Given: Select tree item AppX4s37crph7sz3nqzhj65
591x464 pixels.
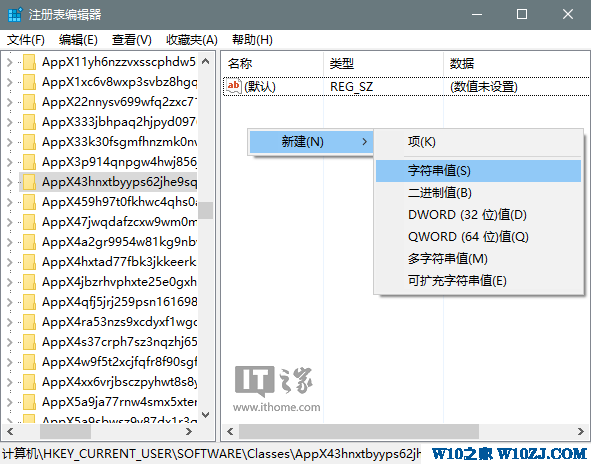Looking at the screenshot, I should click(x=119, y=342).
